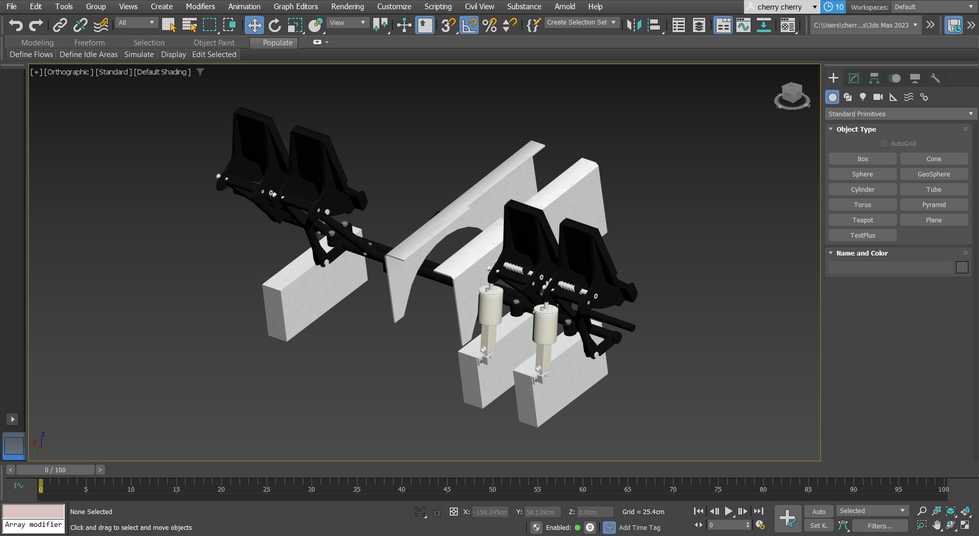Viewport: 979px width, 536px height.
Task: Play the animation
Action: 728,511
